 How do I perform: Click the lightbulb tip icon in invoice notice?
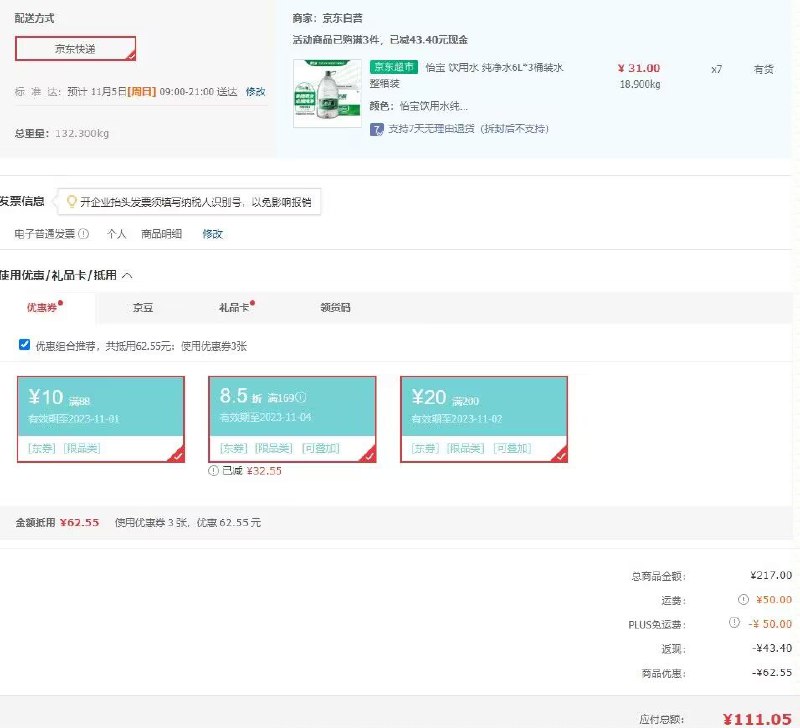pyautogui.click(x=71, y=202)
